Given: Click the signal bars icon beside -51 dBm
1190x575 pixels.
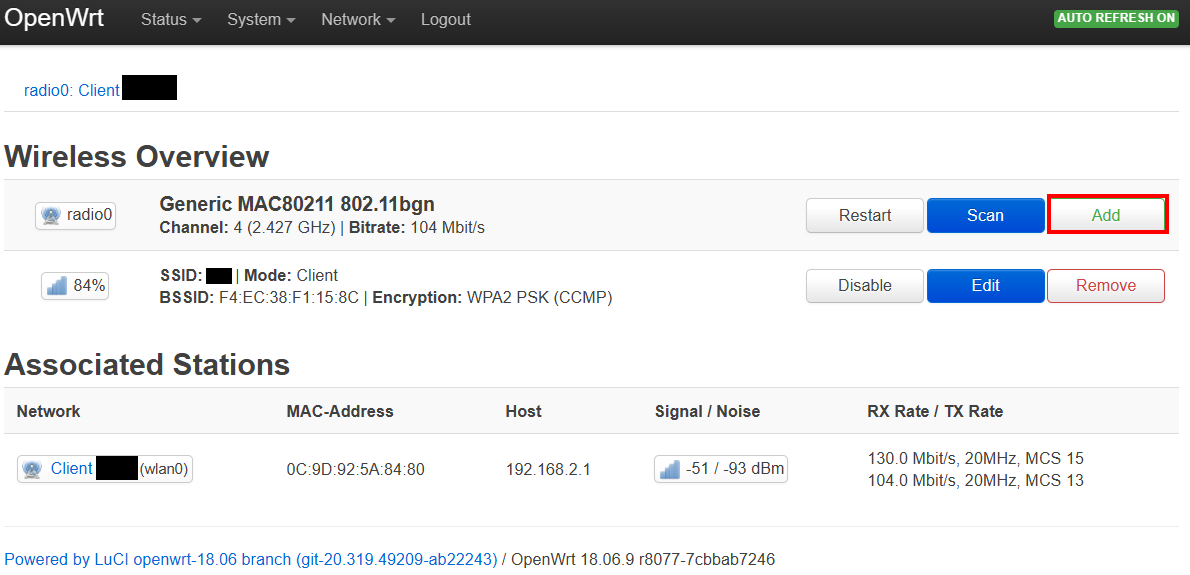Looking at the screenshot, I should (x=670, y=469).
